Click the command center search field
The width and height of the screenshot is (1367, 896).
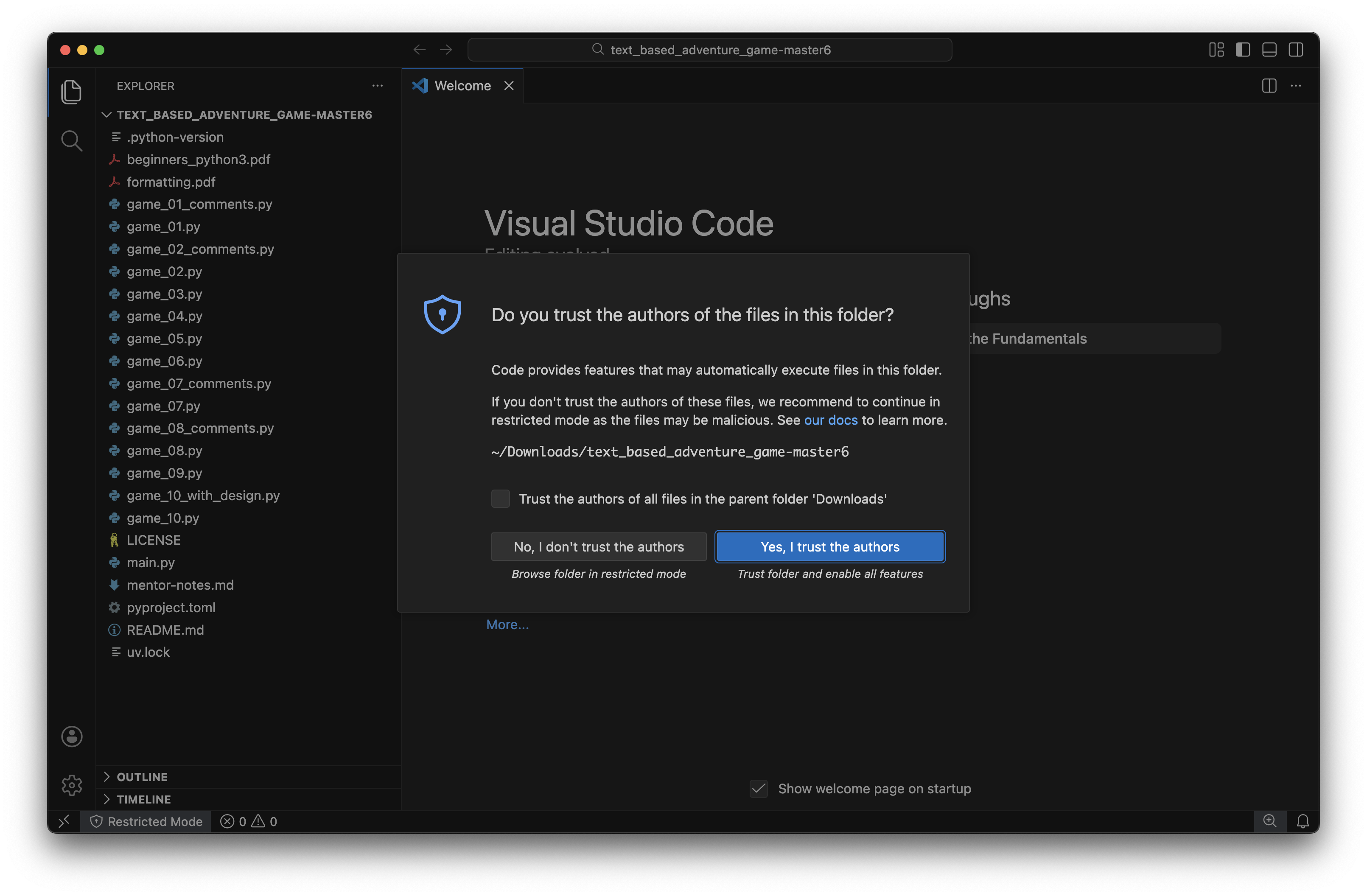point(709,50)
